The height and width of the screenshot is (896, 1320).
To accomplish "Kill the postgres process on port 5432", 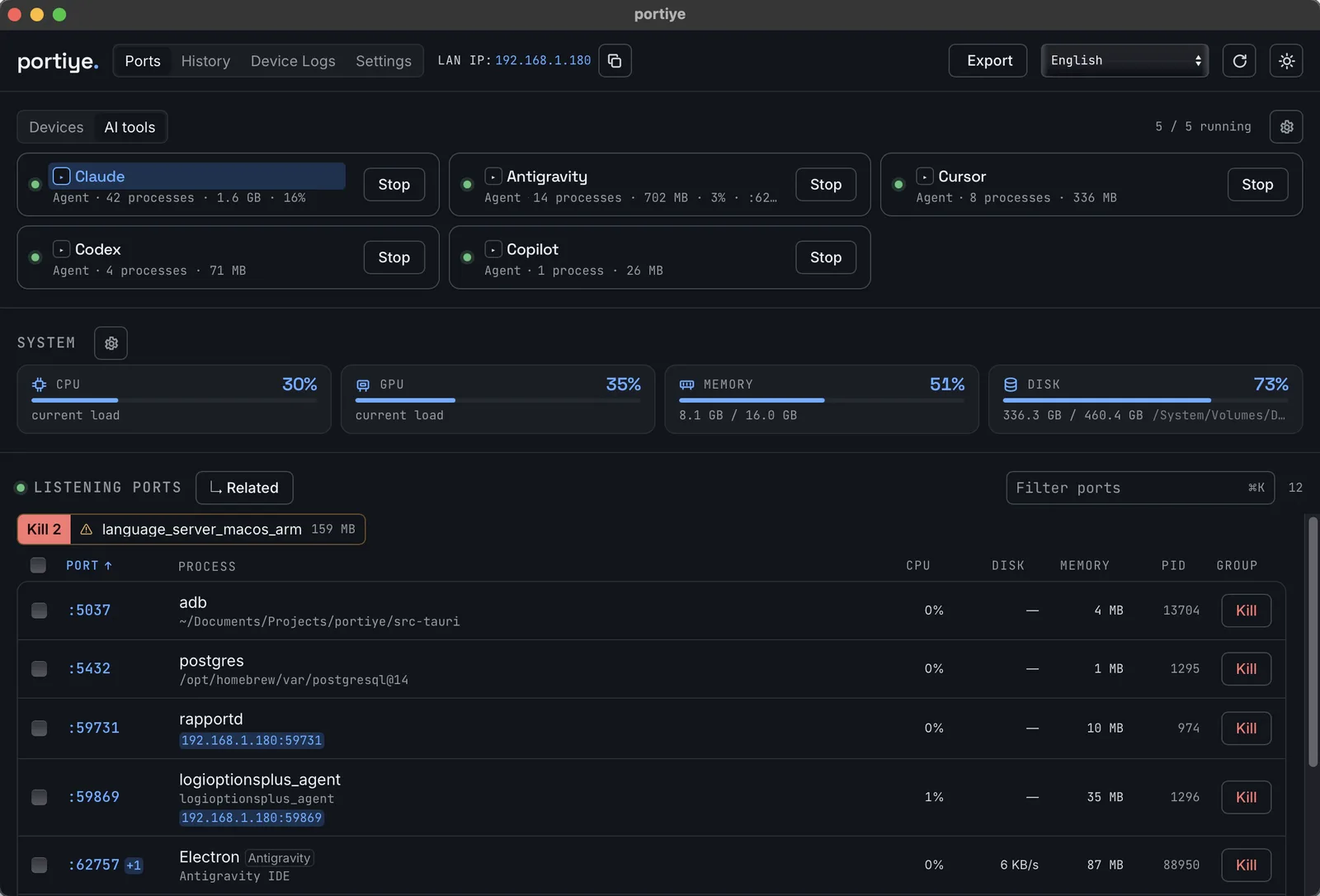I will [x=1246, y=668].
